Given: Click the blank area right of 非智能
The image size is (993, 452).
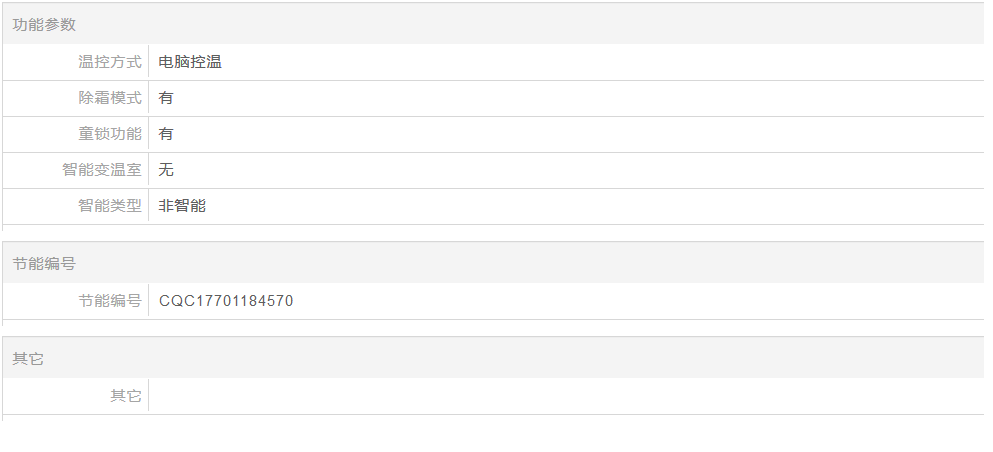Looking at the screenshot, I should [x=595, y=206].
